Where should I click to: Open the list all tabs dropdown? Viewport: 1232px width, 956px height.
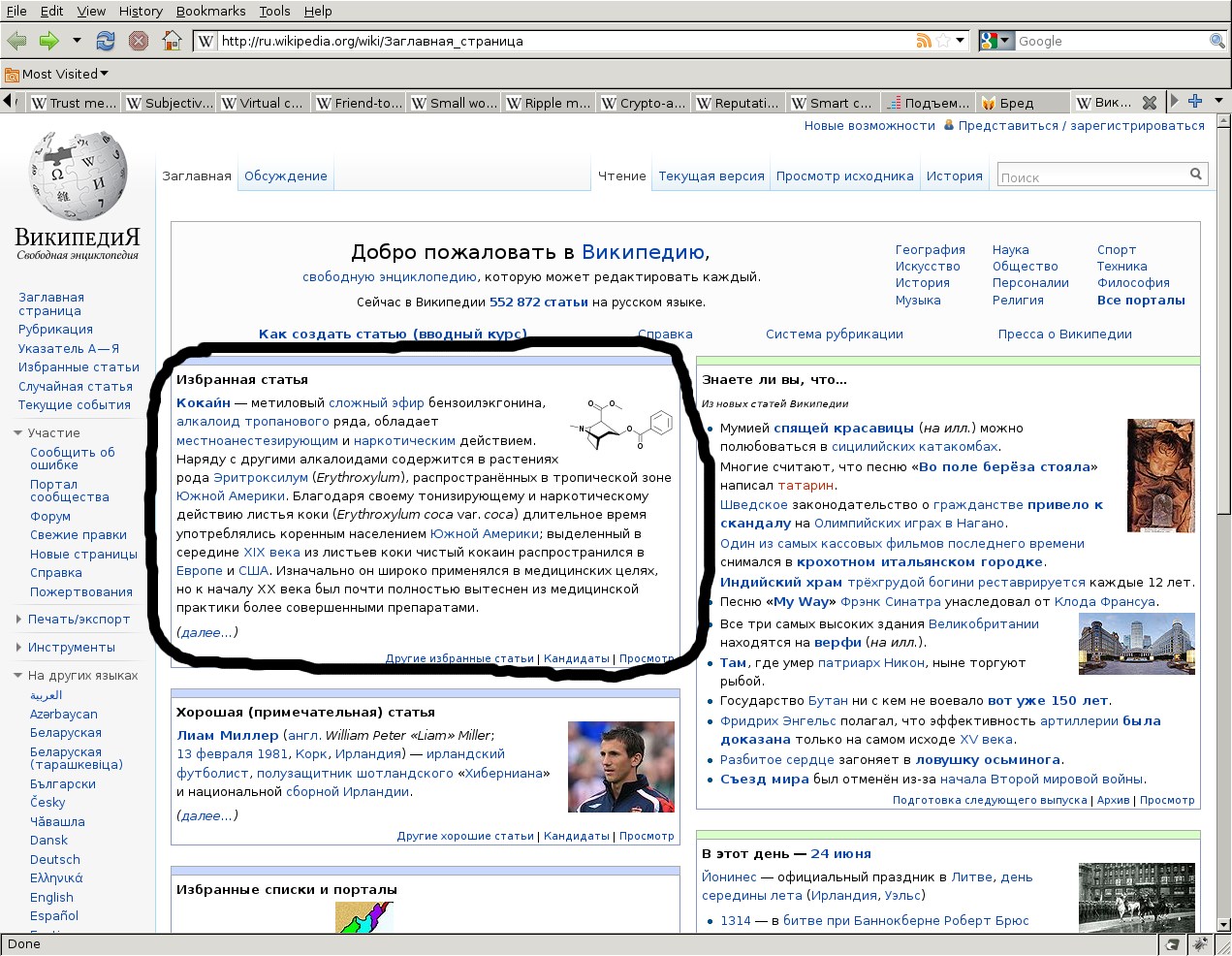(x=1218, y=101)
